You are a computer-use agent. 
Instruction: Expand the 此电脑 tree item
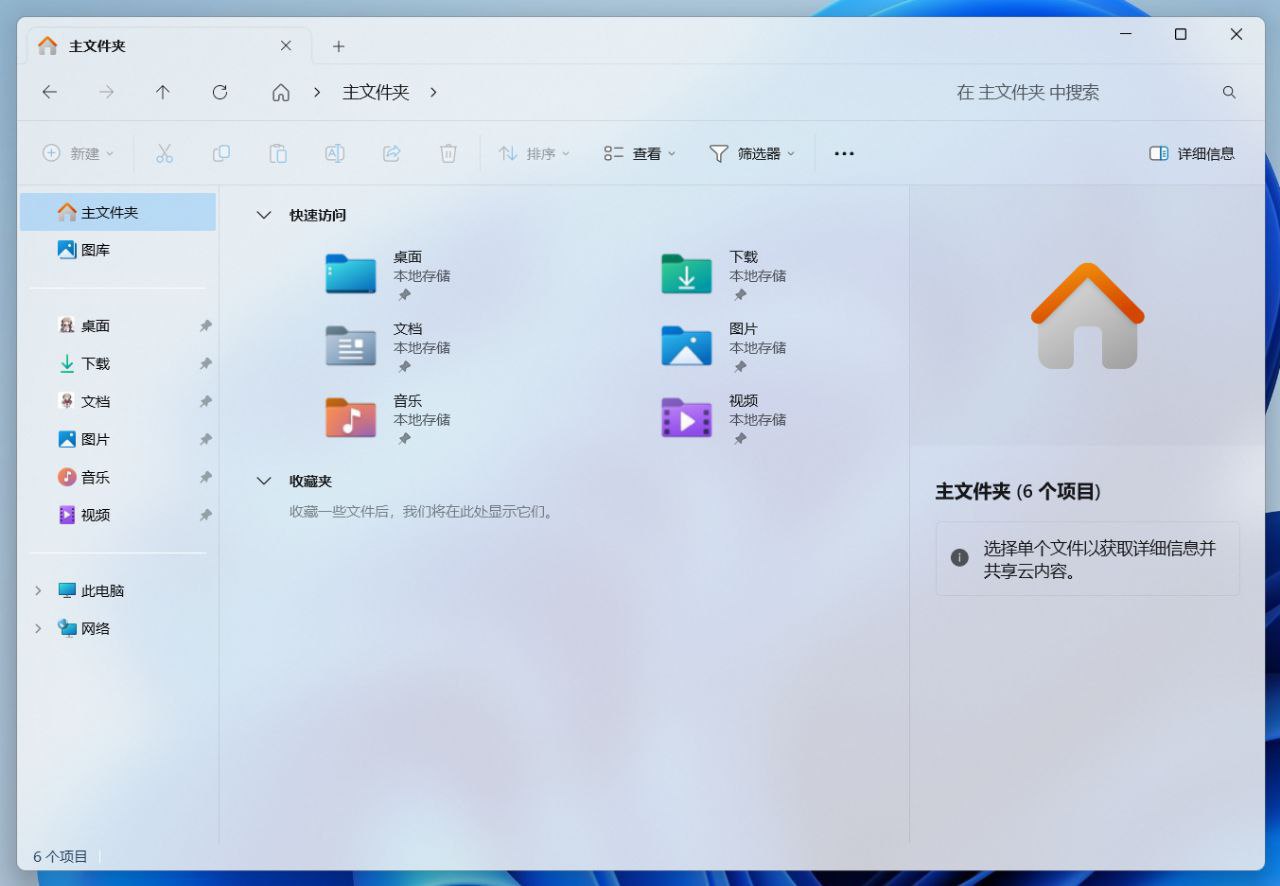coord(40,590)
